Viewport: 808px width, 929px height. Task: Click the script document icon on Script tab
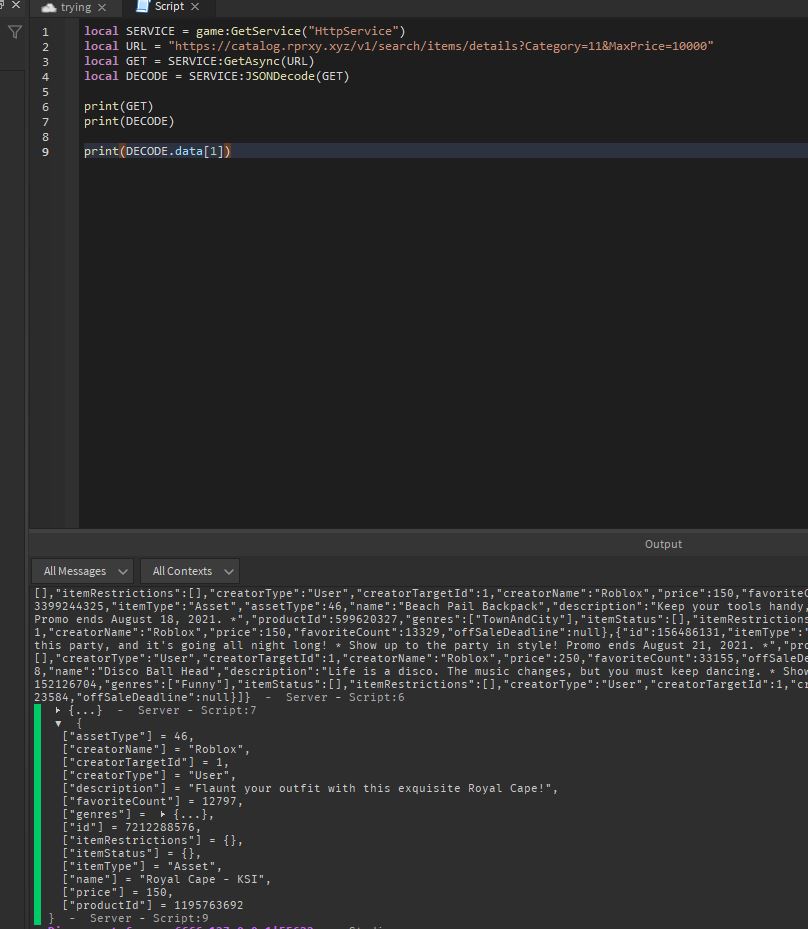[x=143, y=7]
